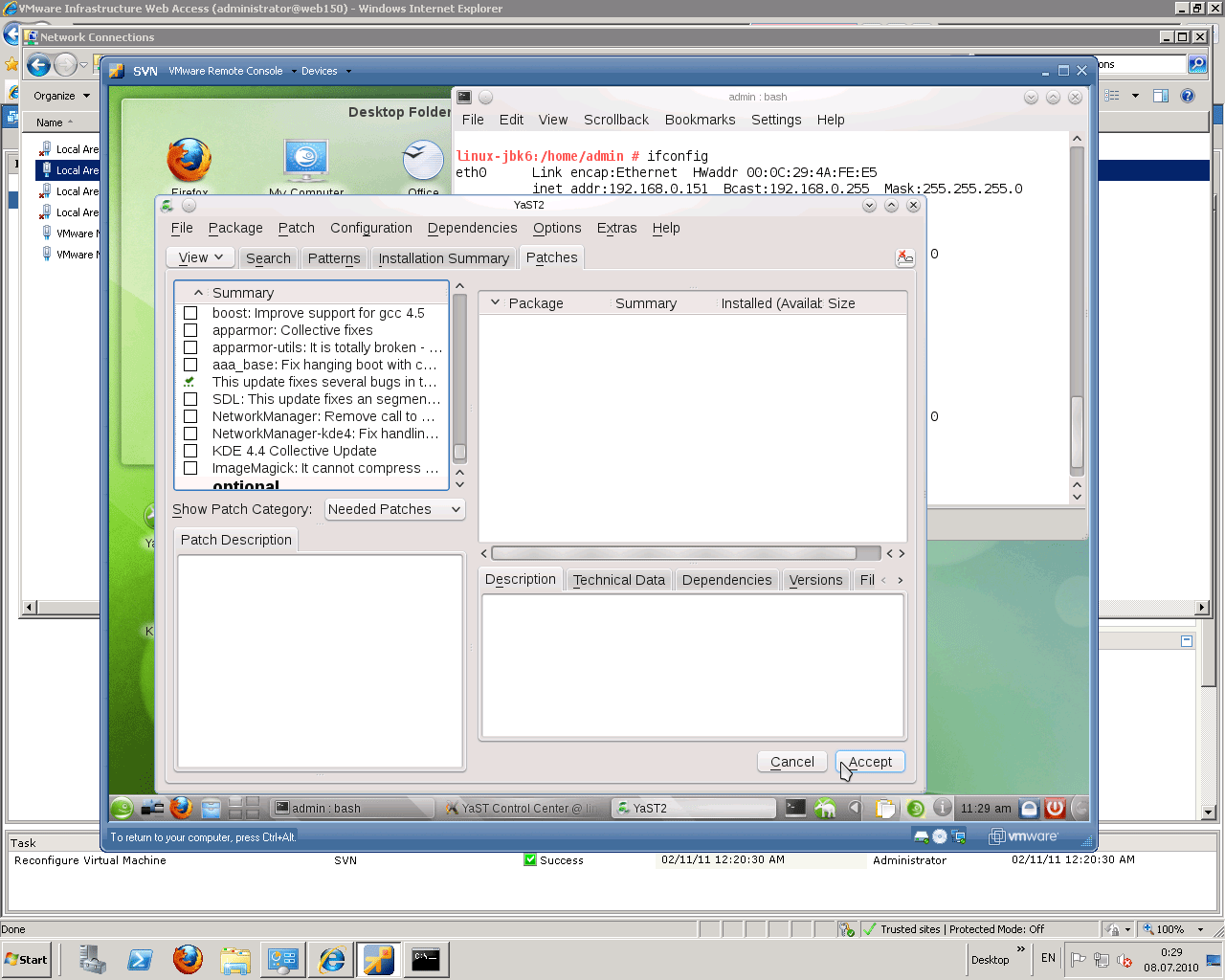Toggle the 'This update fixes several bugs' patch
Image resolution: width=1225 pixels, height=980 pixels.
tap(190, 382)
